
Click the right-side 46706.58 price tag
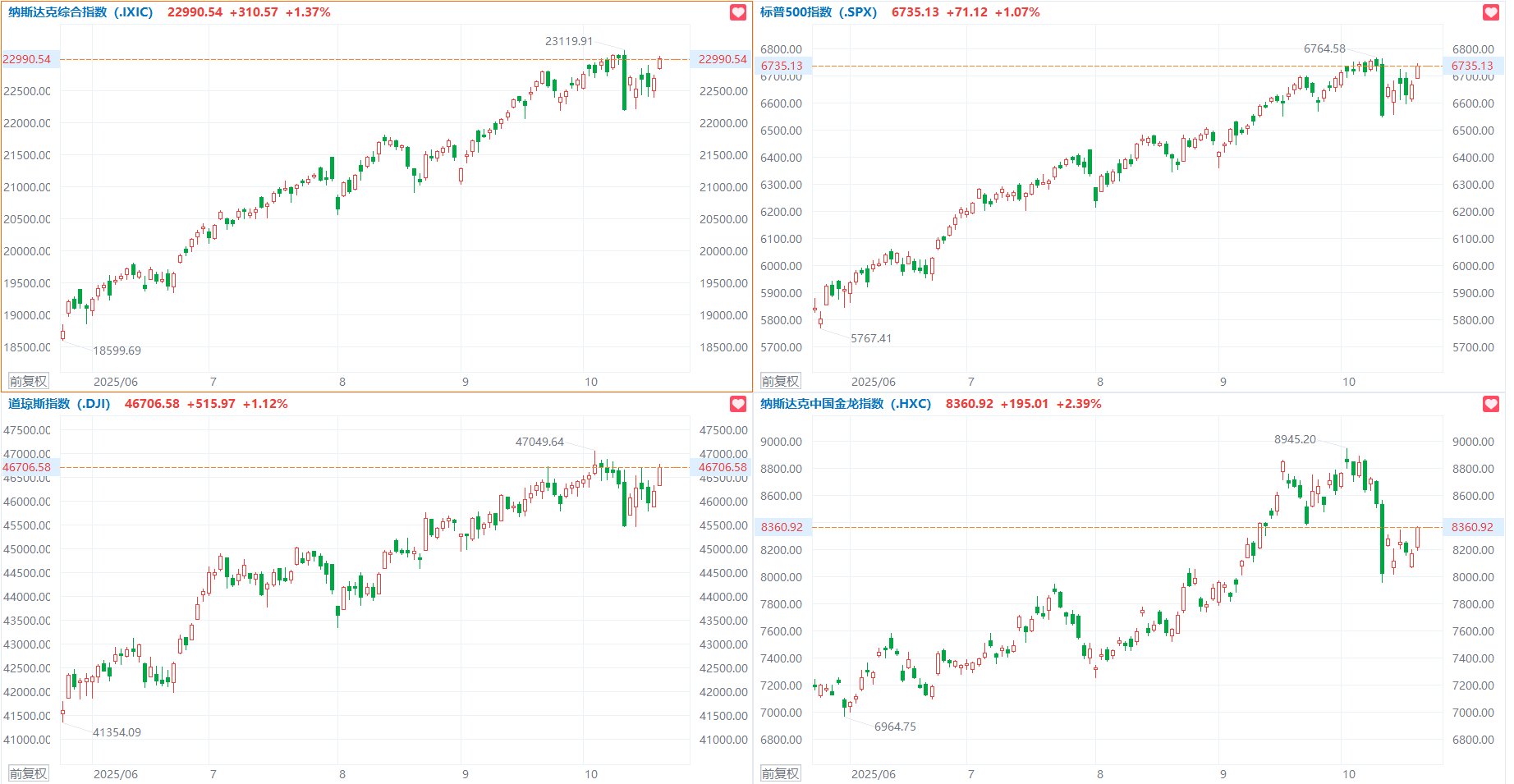click(722, 467)
